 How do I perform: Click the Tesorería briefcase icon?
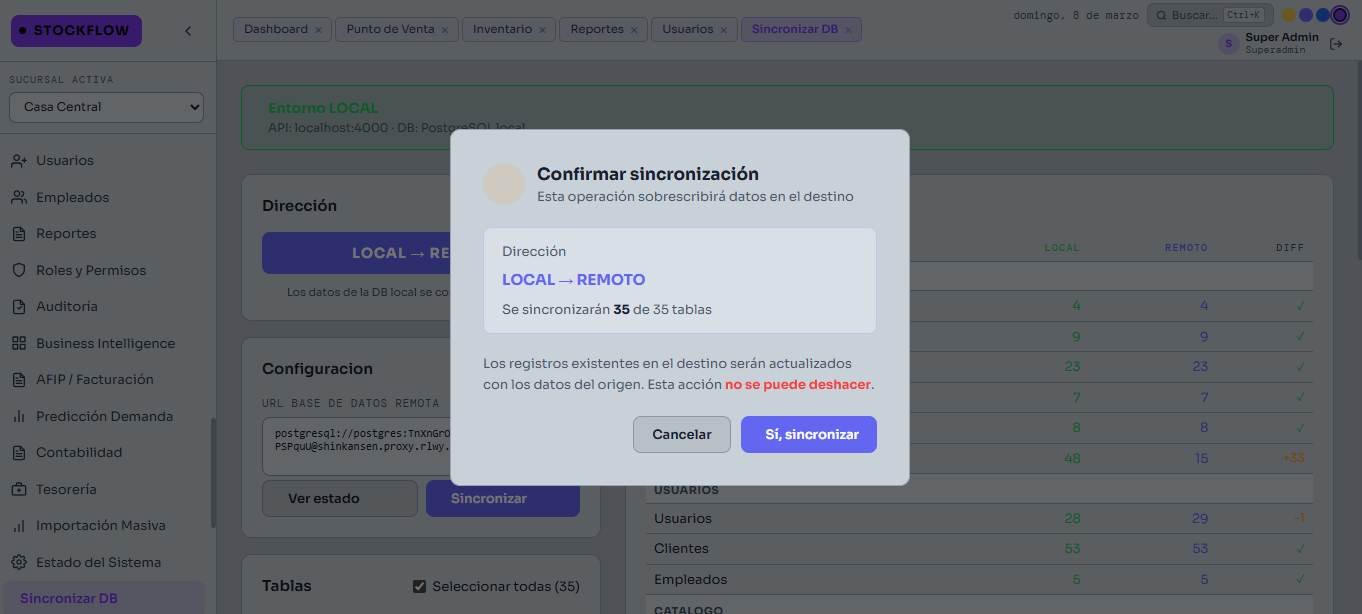pos(18,489)
